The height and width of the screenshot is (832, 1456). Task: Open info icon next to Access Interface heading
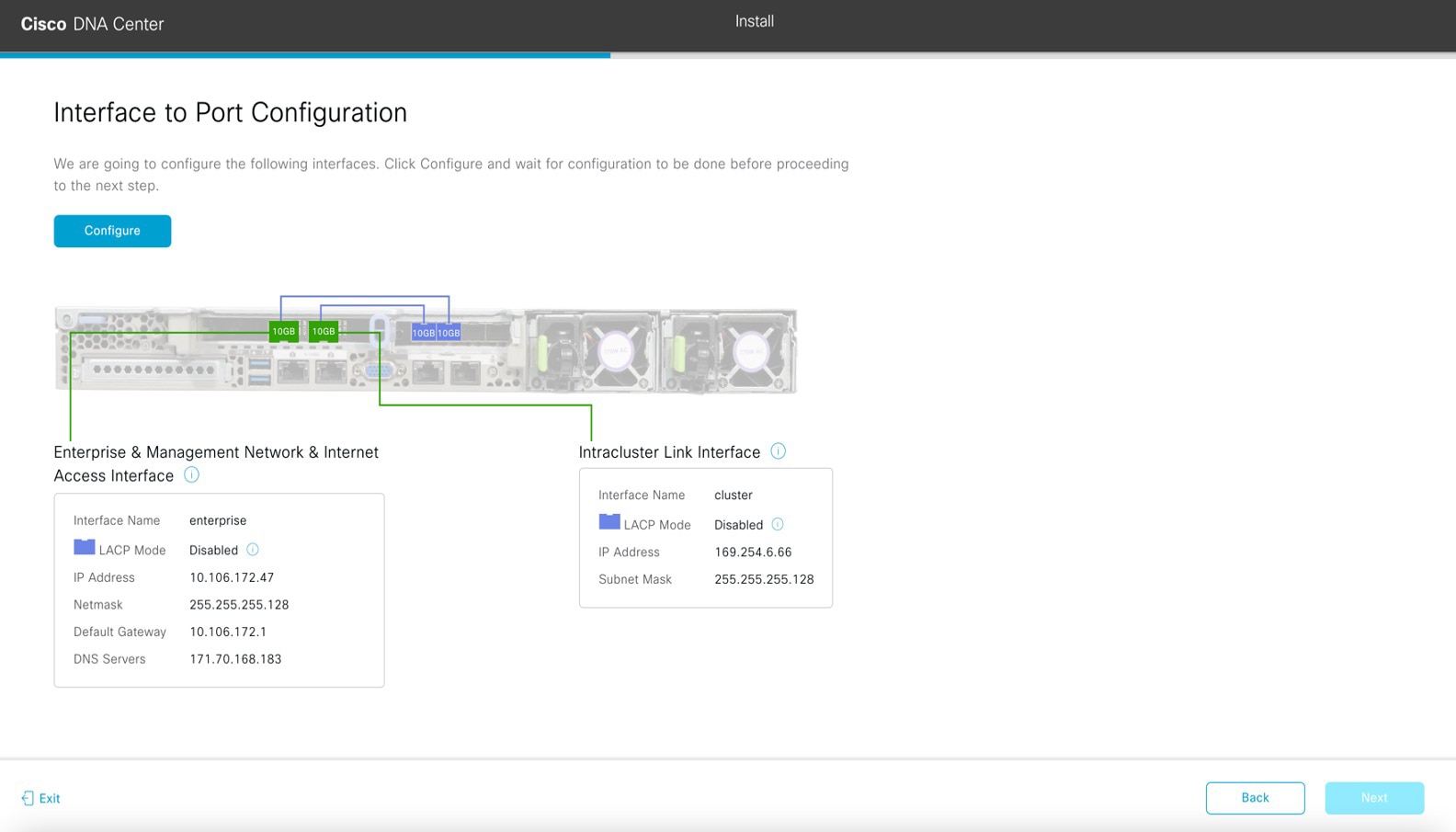tap(191, 475)
